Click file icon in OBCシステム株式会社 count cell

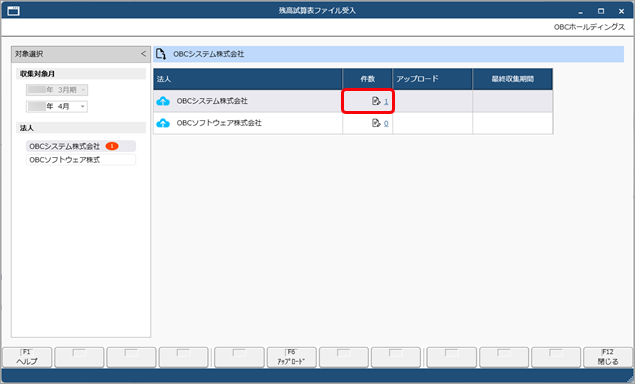click(x=376, y=101)
